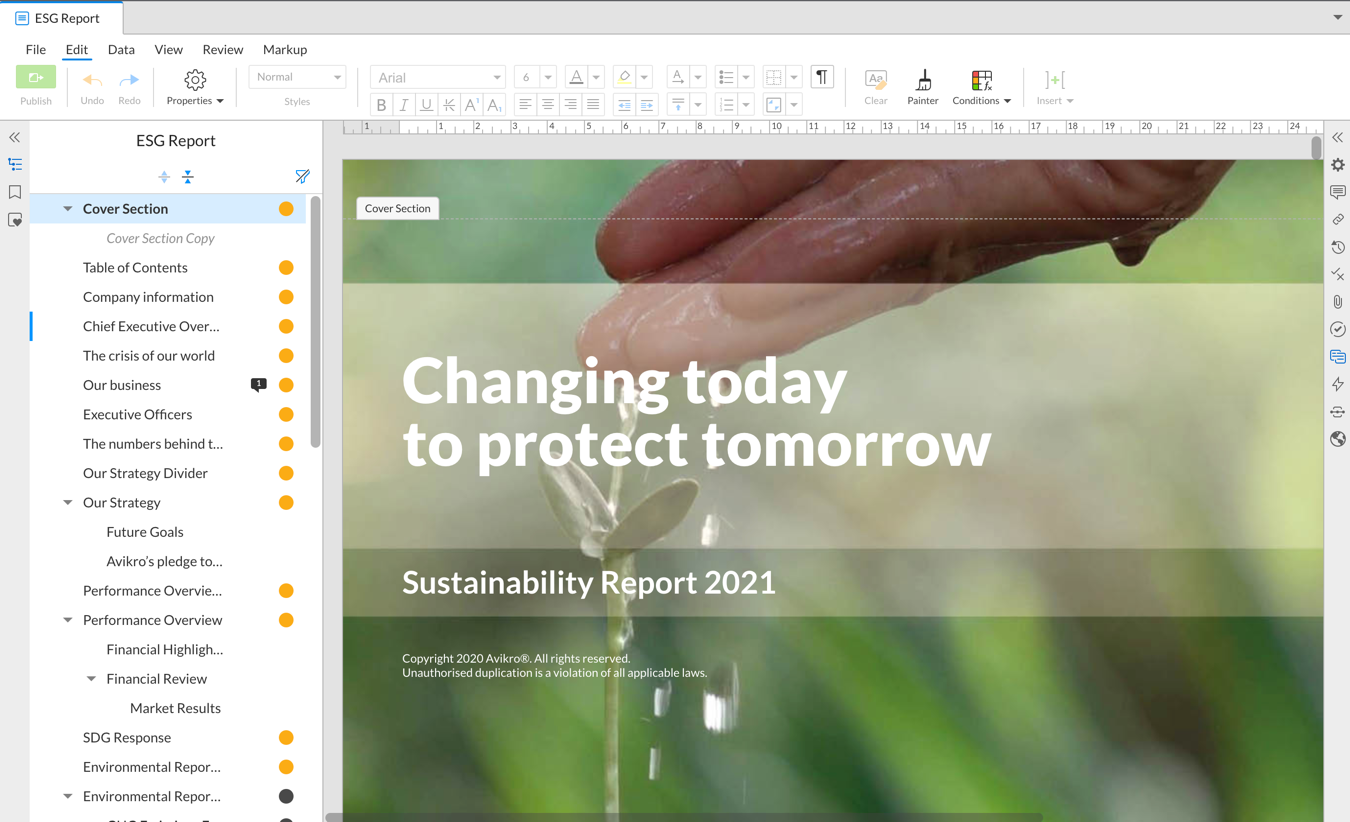Screen dimensions: 1350x822
Task: Open the Insert dropdown
Action: [1055, 87]
